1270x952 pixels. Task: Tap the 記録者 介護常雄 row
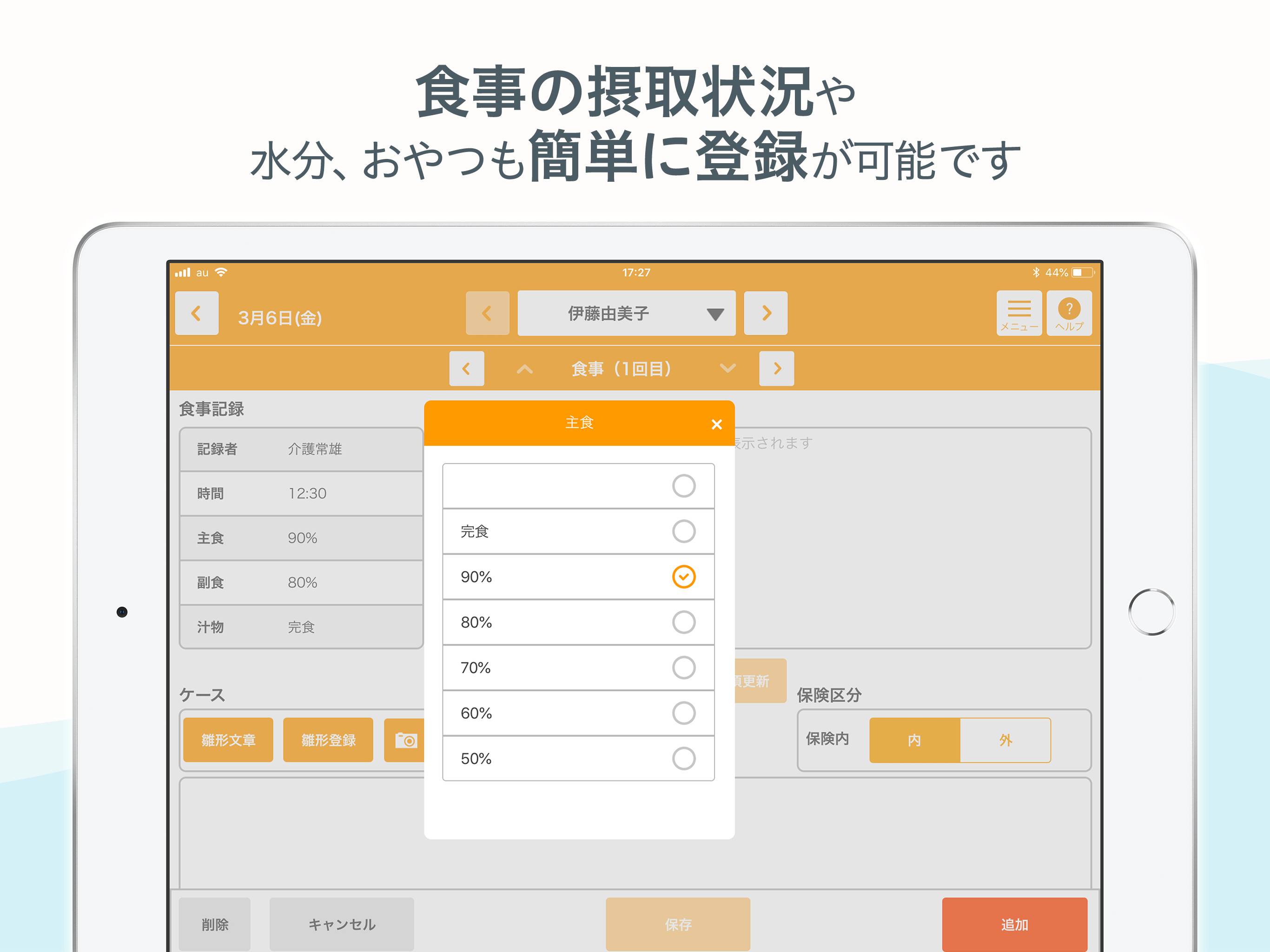[301, 449]
